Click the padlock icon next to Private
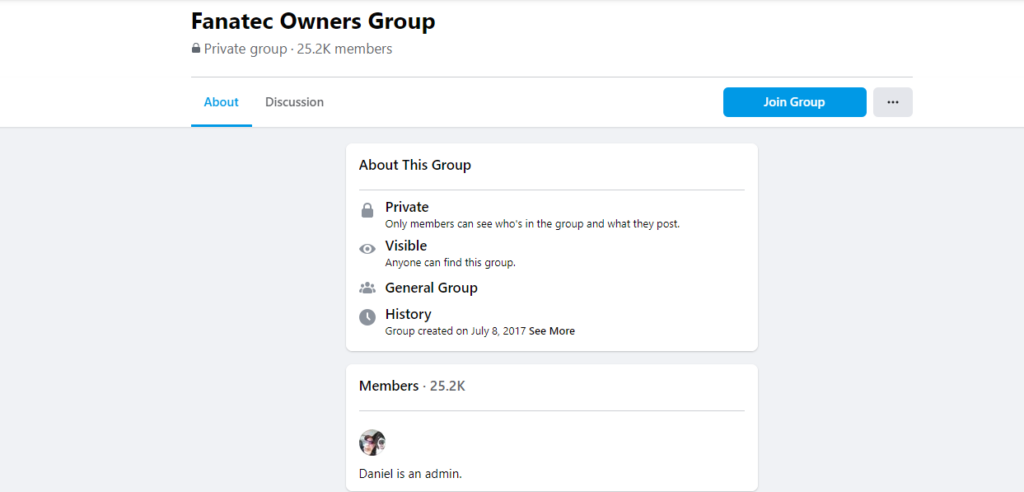The image size is (1024, 492). (x=367, y=211)
